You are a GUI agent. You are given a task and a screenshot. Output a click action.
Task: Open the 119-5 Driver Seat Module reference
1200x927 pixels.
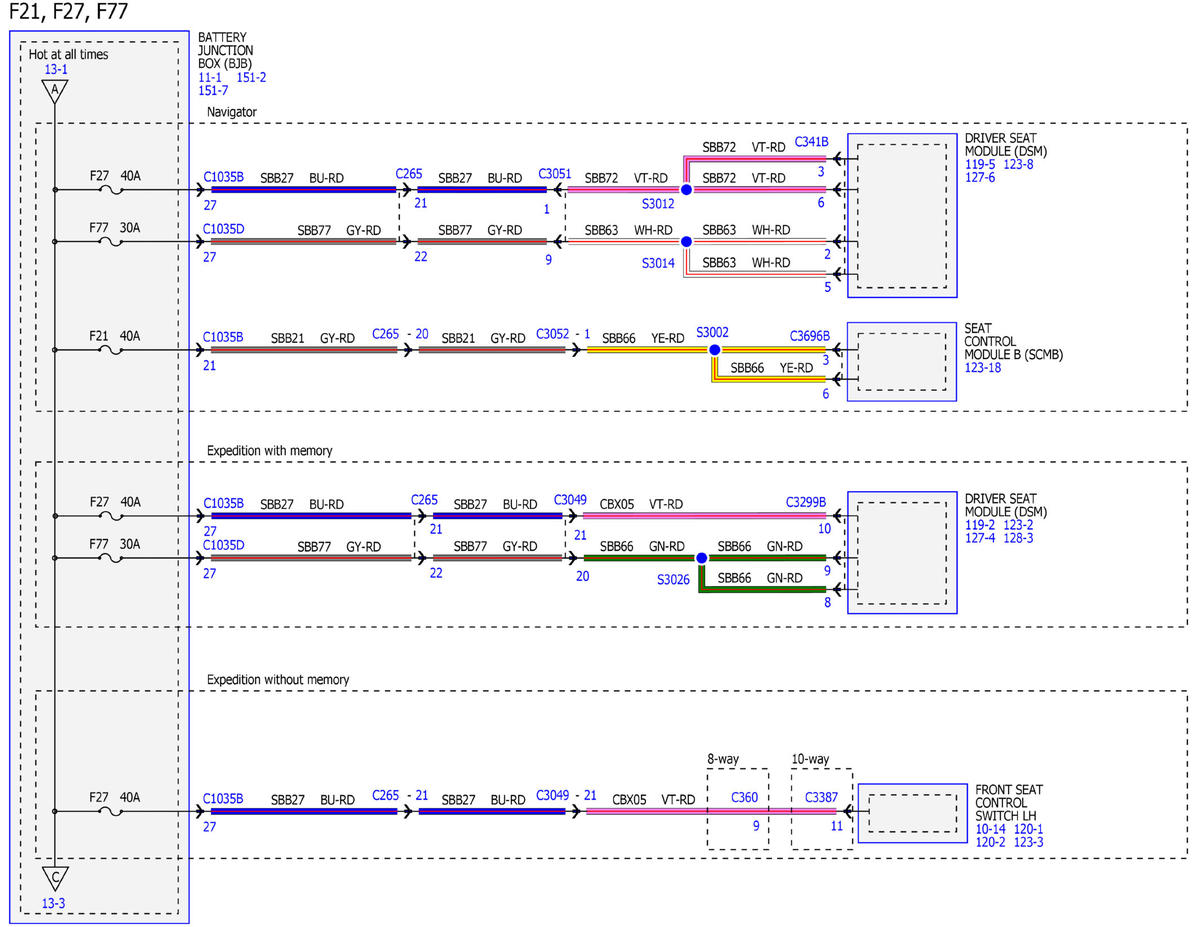[980, 165]
